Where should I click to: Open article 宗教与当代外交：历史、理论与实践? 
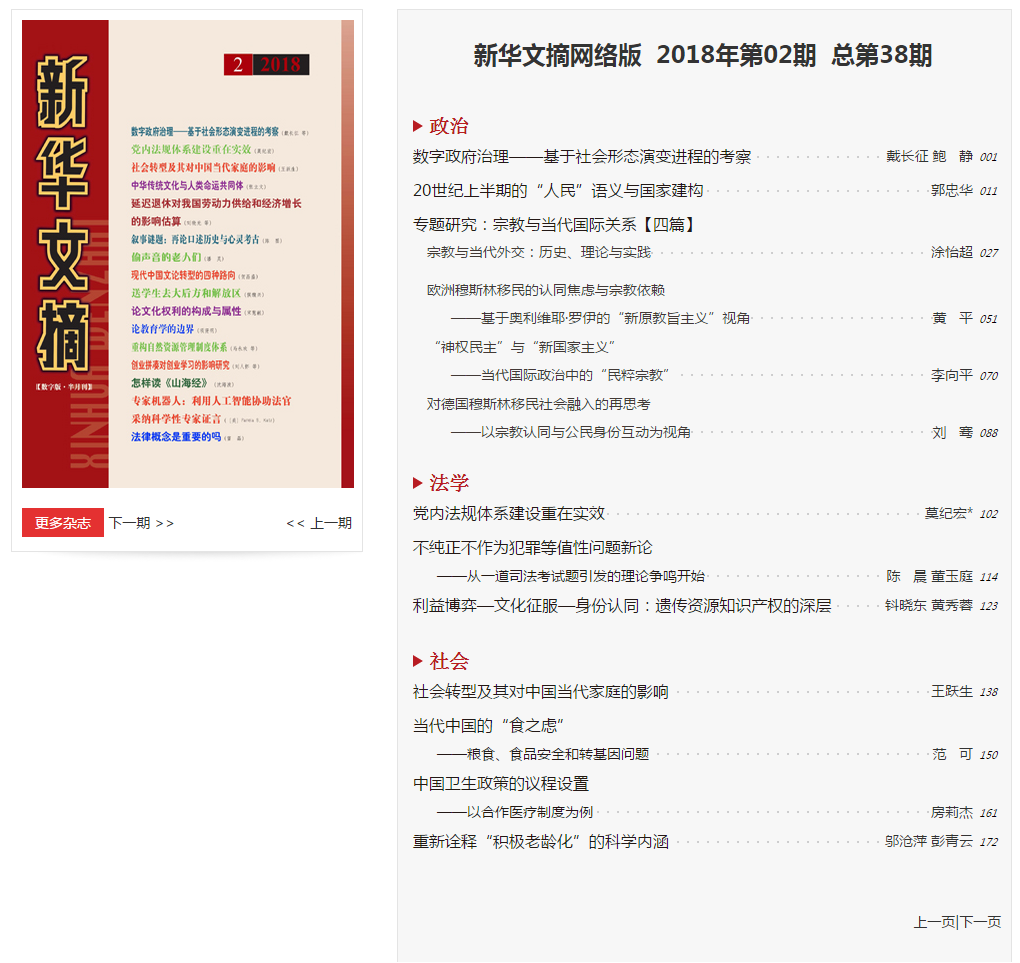point(539,252)
